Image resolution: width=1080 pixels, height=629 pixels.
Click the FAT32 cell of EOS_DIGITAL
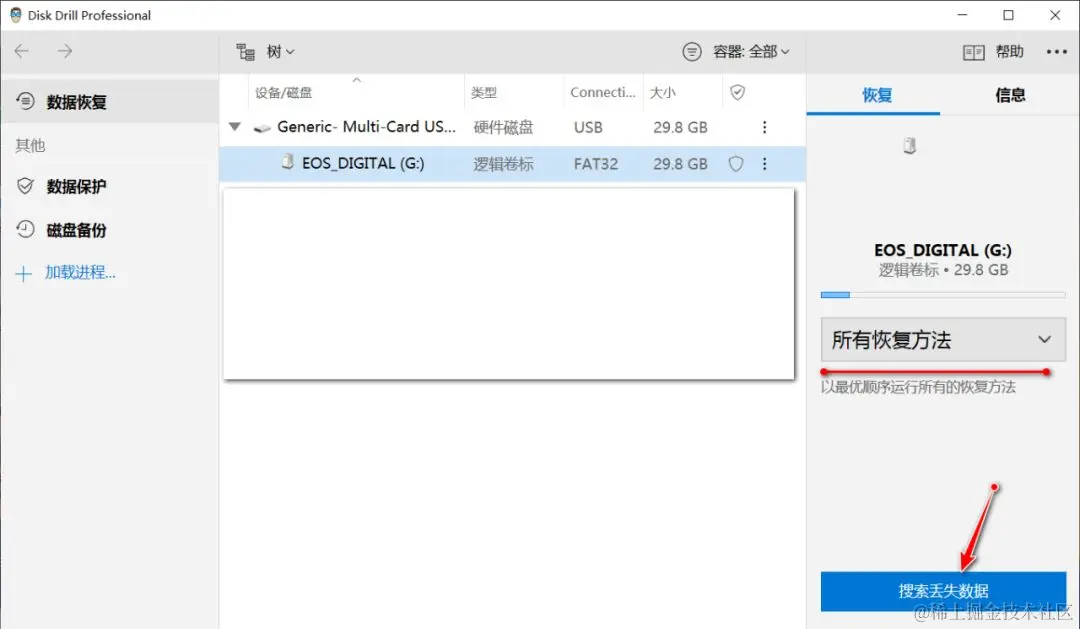click(596, 164)
